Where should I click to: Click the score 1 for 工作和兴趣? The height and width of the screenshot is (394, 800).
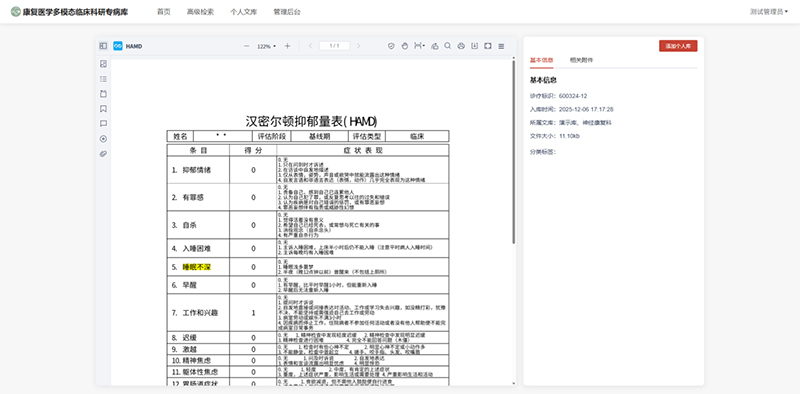(x=253, y=312)
